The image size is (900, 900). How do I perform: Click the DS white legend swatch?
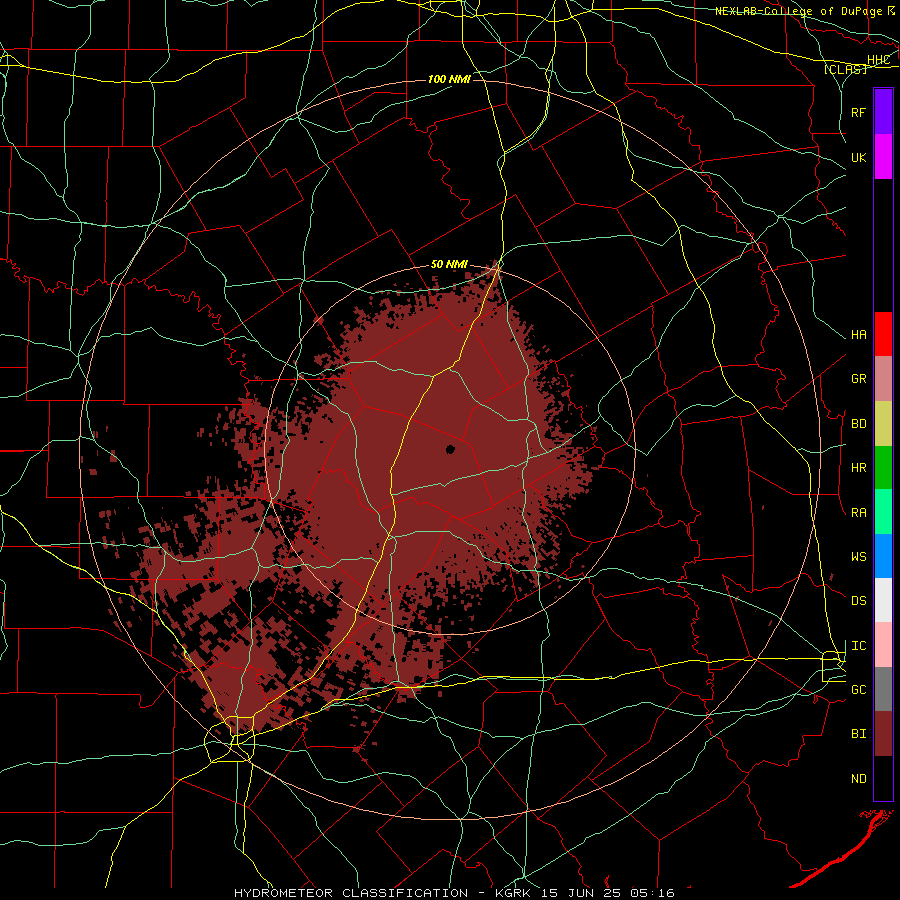pos(883,600)
